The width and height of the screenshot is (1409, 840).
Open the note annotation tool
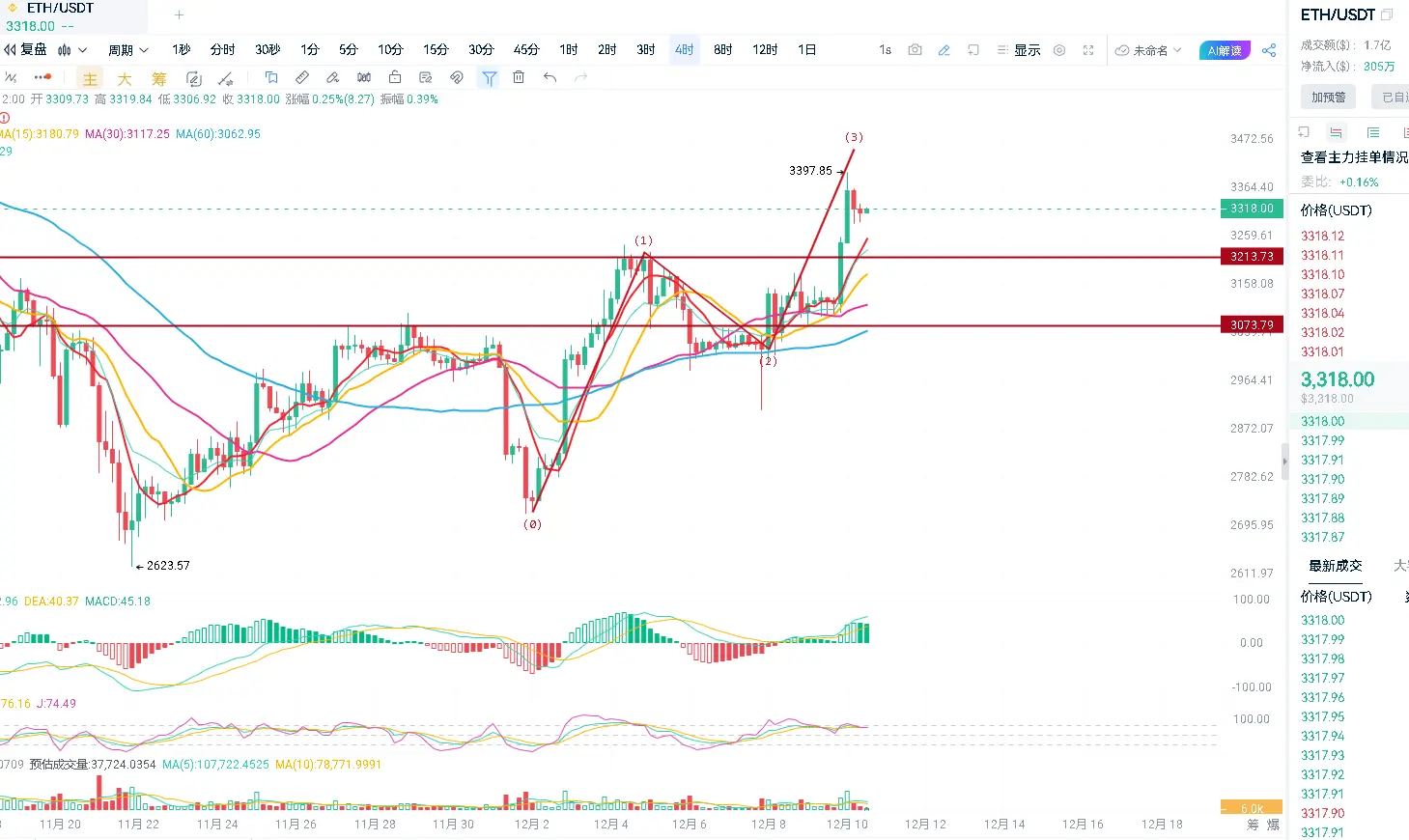pyautogui.click(x=426, y=77)
